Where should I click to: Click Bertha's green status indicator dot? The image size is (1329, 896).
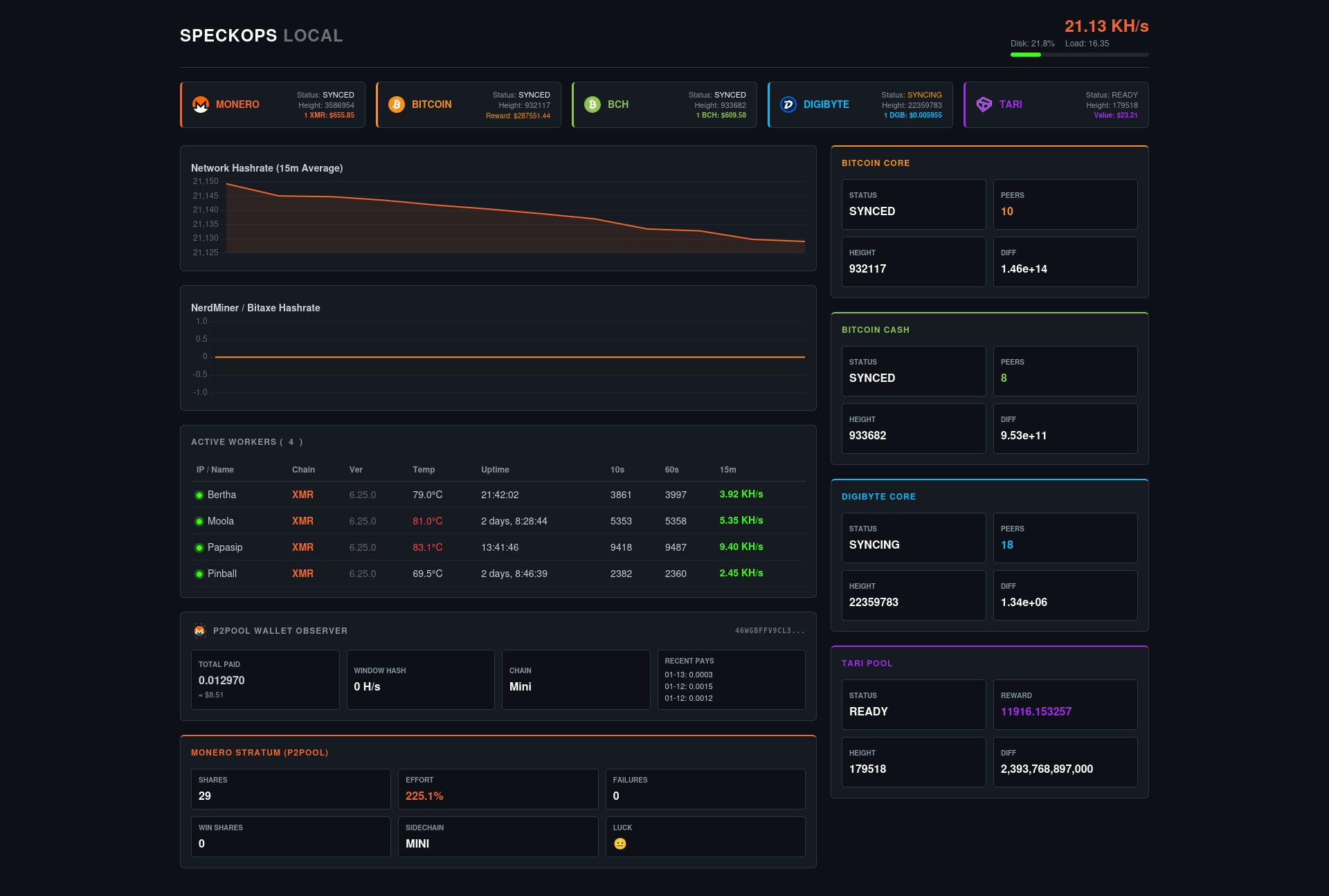[x=199, y=495]
